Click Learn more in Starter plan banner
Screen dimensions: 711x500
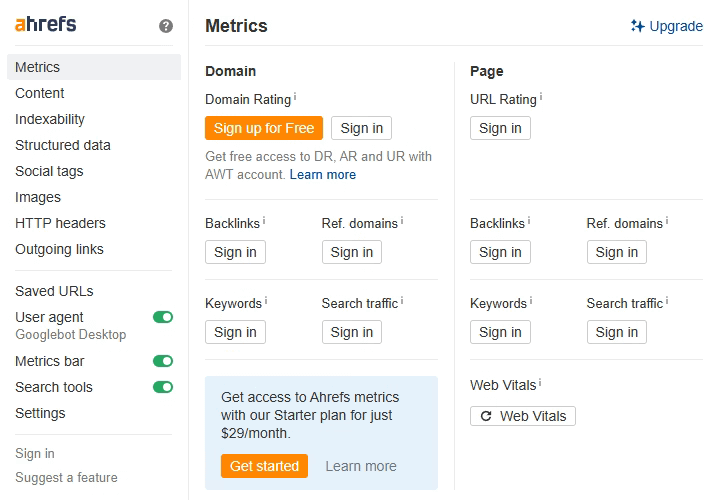(361, 466)
